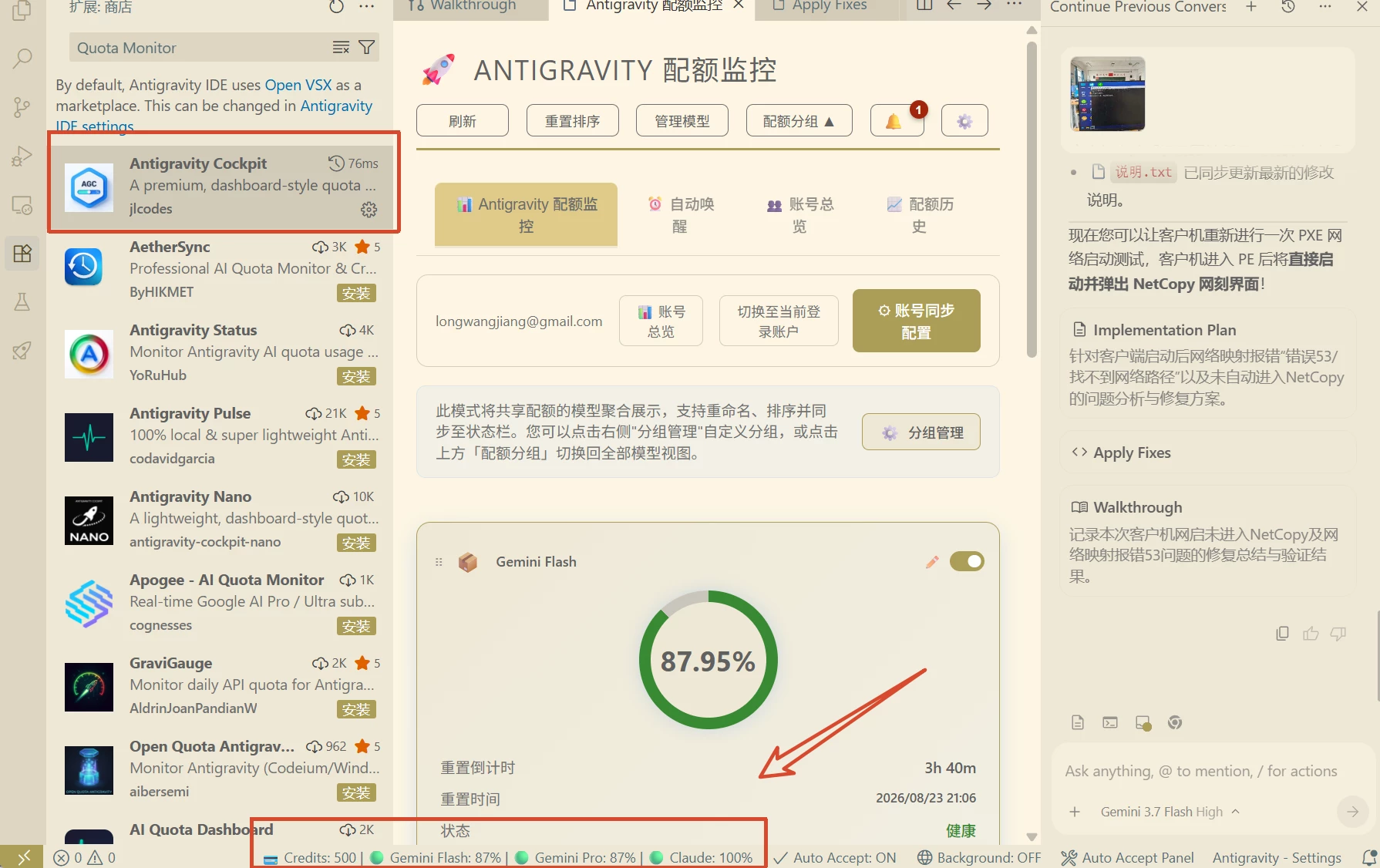The width and height of the screenshot is (1380, 868).
Task: Open manage gear for Antigravity Cockpit
Action: (369, 210)
